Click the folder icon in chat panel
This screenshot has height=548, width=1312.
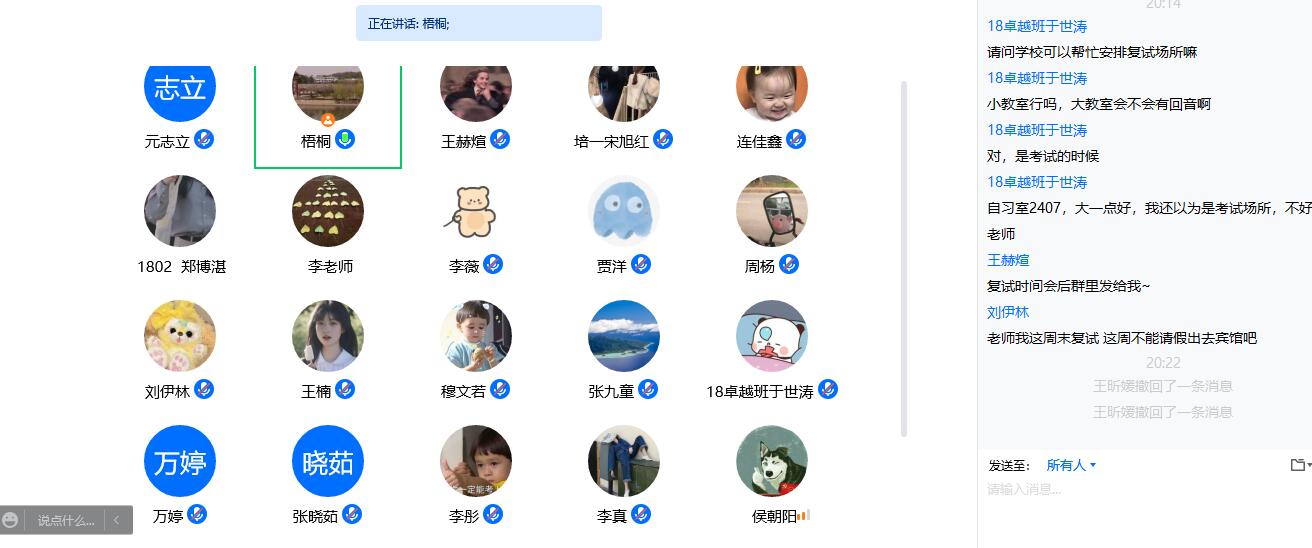coord(1298,465)
